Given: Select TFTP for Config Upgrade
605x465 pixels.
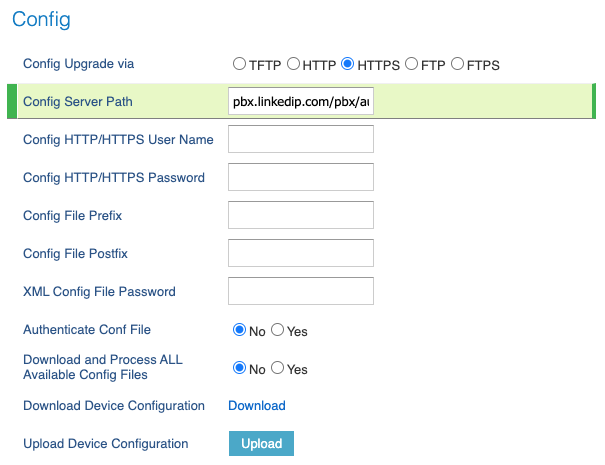Looking at the screenshot, I should (x=239, y=64).
